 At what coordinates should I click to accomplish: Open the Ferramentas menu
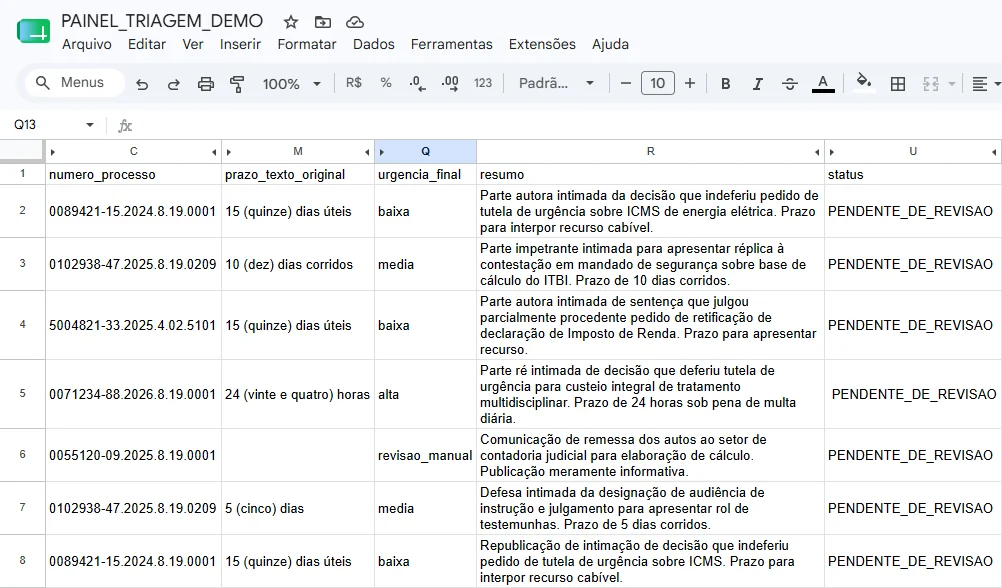[x=451, y=44]
